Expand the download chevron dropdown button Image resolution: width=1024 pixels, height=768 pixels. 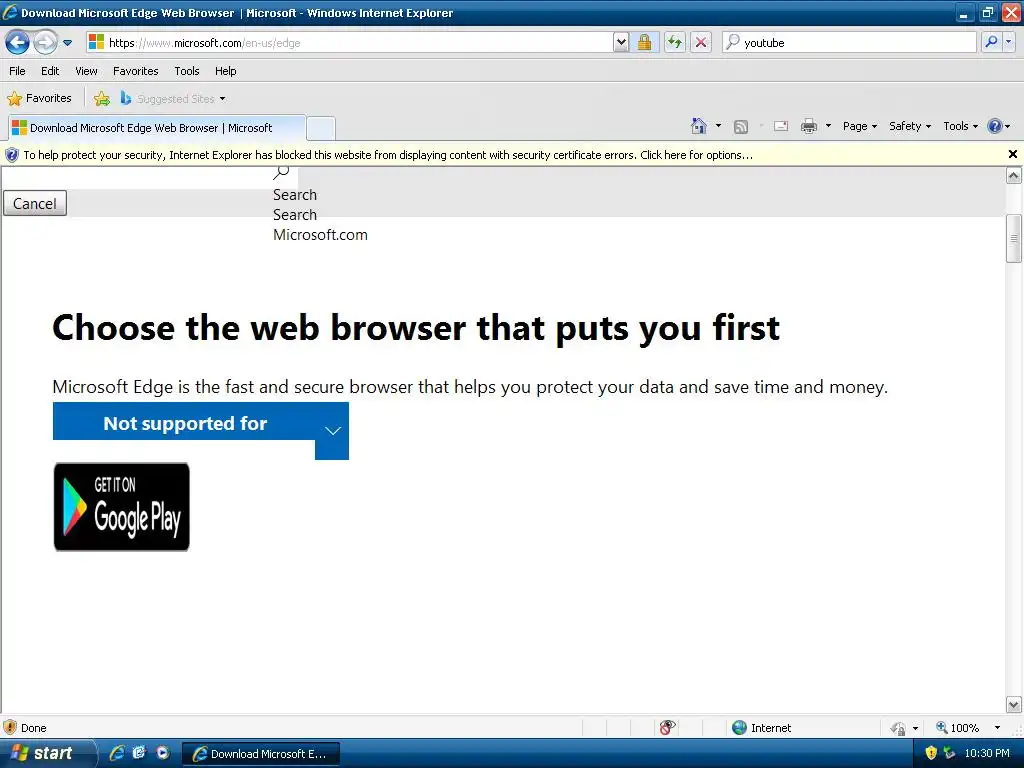click(x=332, y=431)
